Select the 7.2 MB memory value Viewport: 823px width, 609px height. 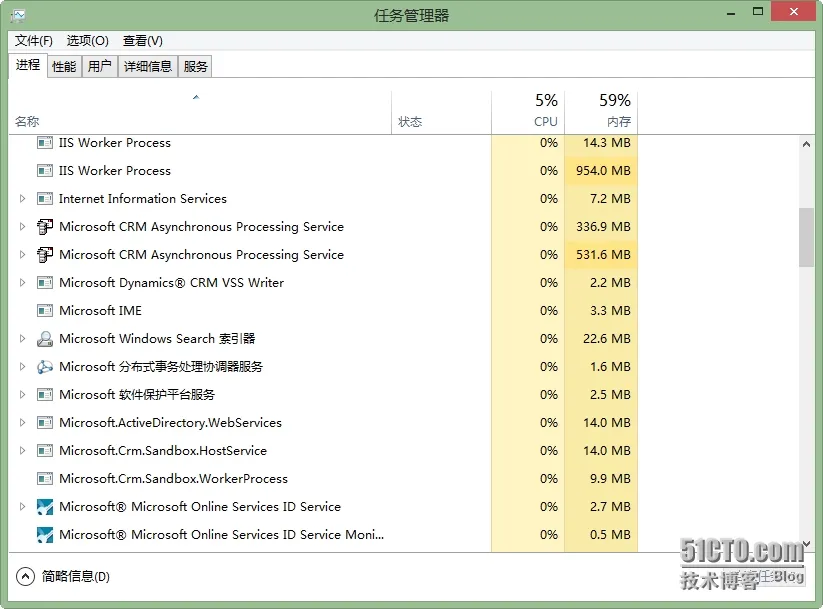[x=610, y=198]
